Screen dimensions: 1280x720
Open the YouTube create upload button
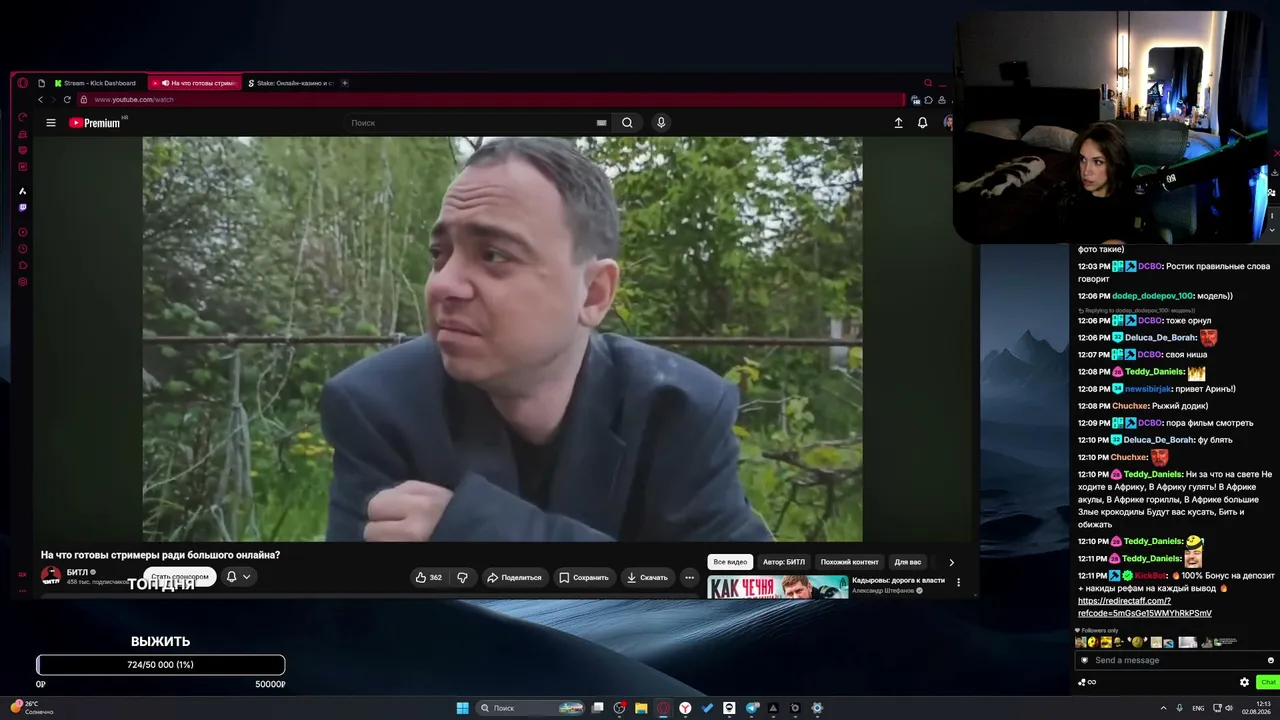click(898, 123)
